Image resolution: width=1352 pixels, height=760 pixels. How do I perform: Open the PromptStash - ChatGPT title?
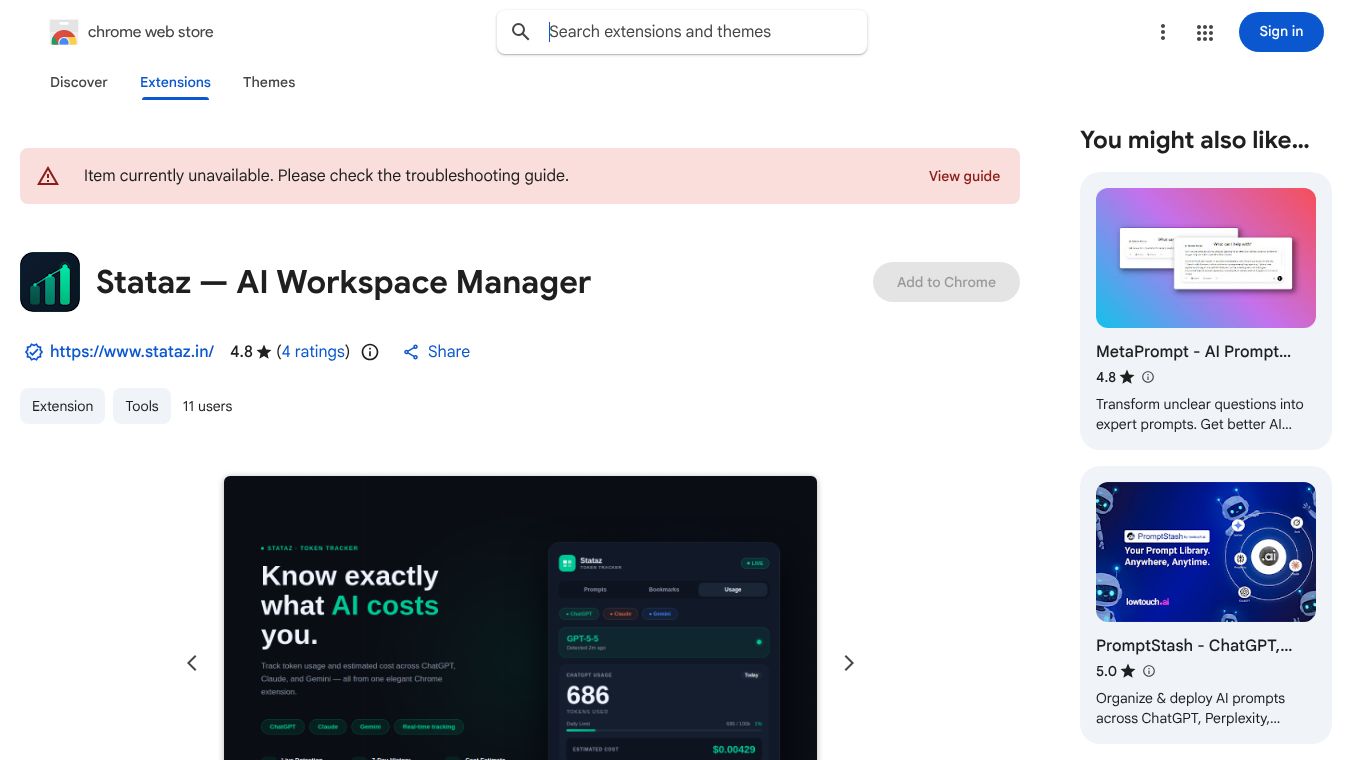coord(1194,646)
